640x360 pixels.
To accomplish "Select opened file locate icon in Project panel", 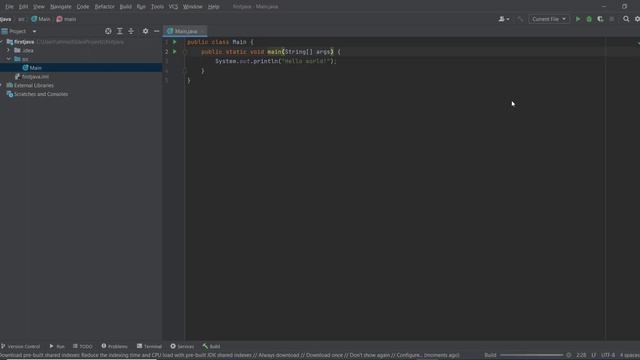I will click(x=108, y=31).
